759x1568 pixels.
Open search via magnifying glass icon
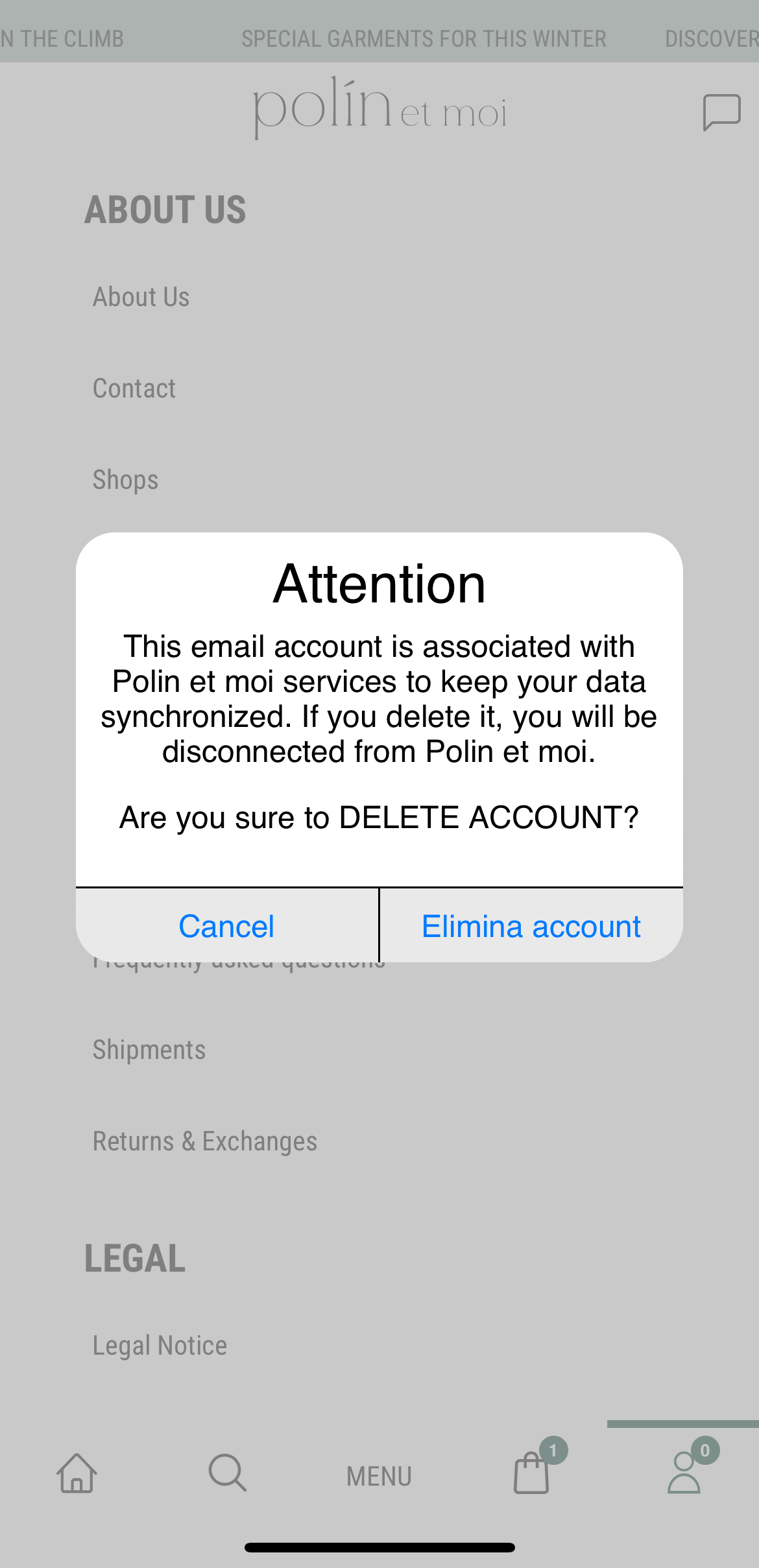click(228, 1473)
